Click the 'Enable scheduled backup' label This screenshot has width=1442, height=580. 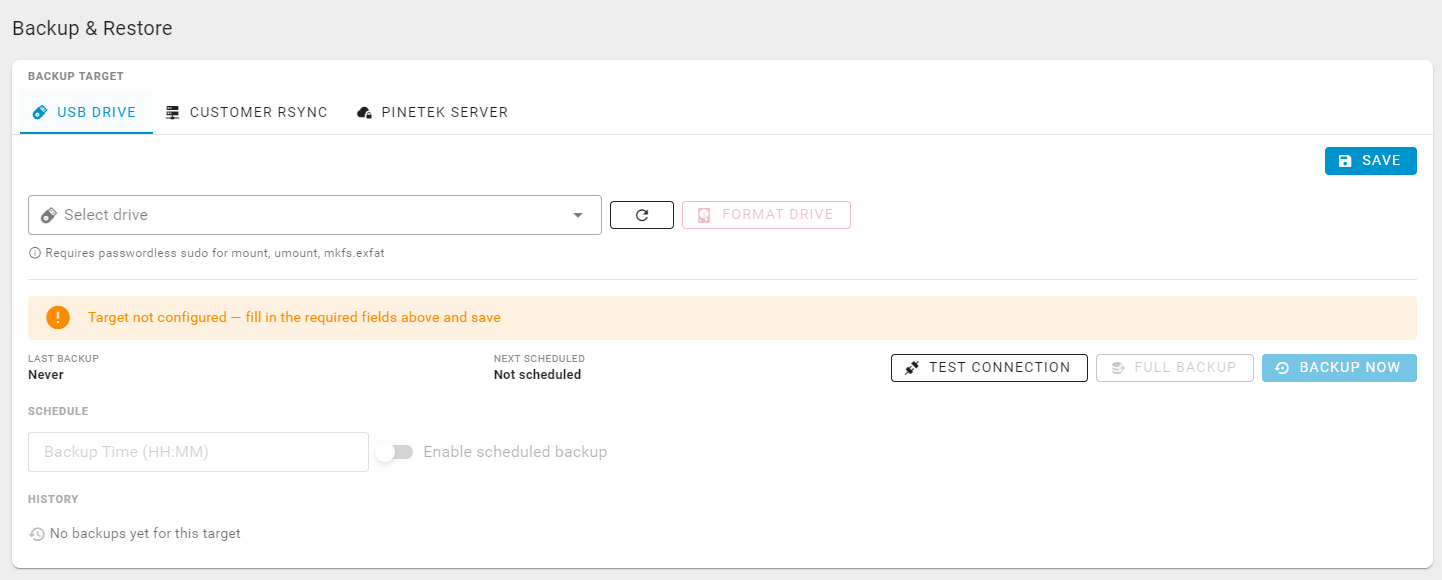click(515, 452)
